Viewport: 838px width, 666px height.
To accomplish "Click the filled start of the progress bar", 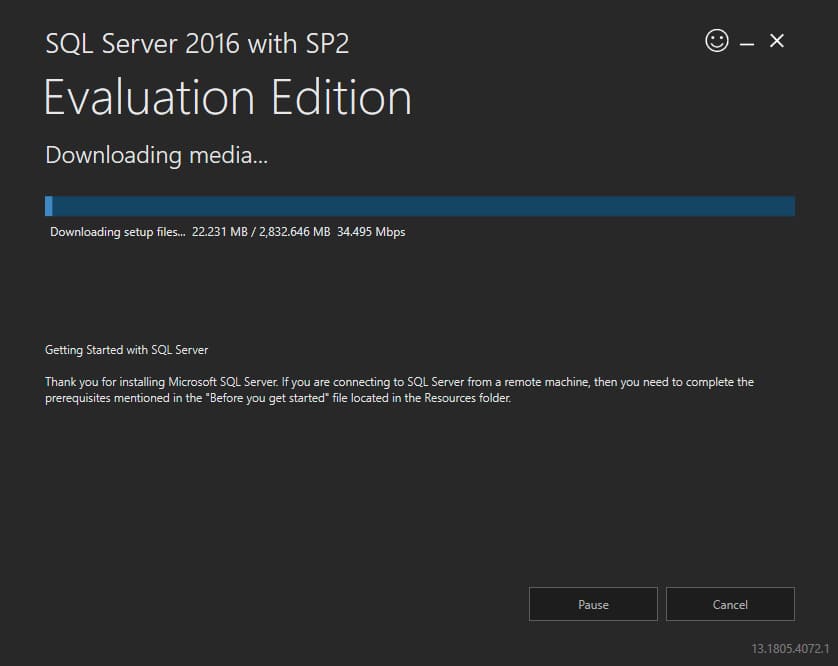I will tap(49, 206).
